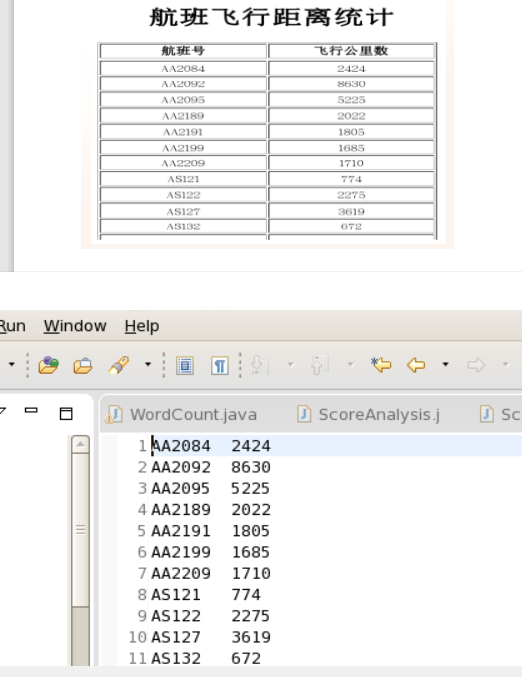Click the left panel scrollbar up arrow
This screenshot has height=677, width=522.
pyautogui.click(x=81, y=444)
